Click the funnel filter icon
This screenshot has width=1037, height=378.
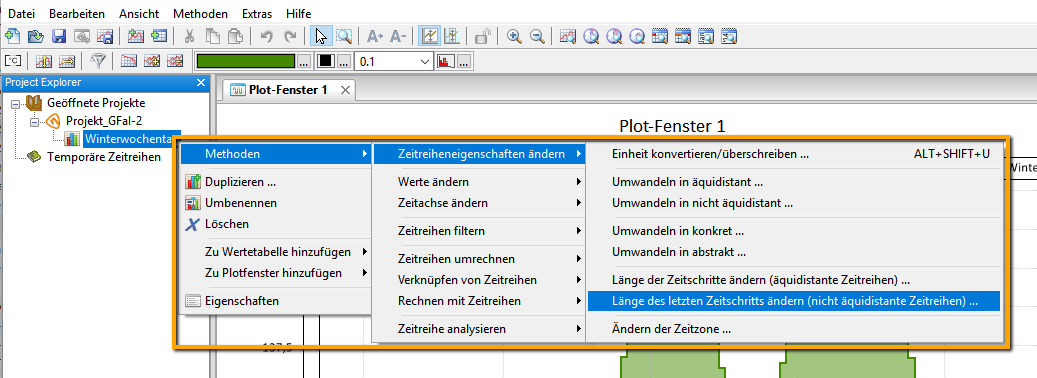pyautogui.click(x=98, y=61)
